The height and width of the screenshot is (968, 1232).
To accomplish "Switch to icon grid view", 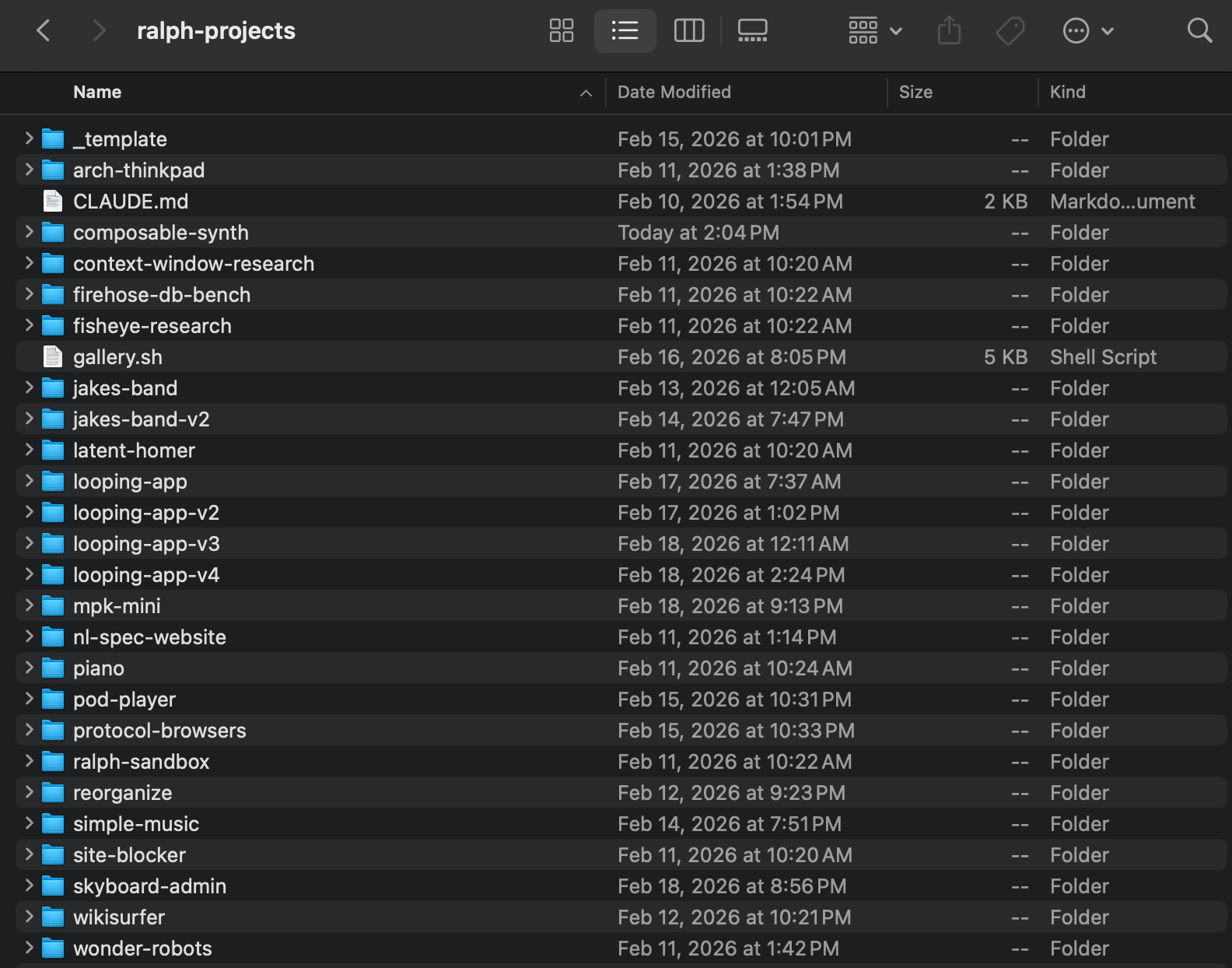I will tap(561, 31).
